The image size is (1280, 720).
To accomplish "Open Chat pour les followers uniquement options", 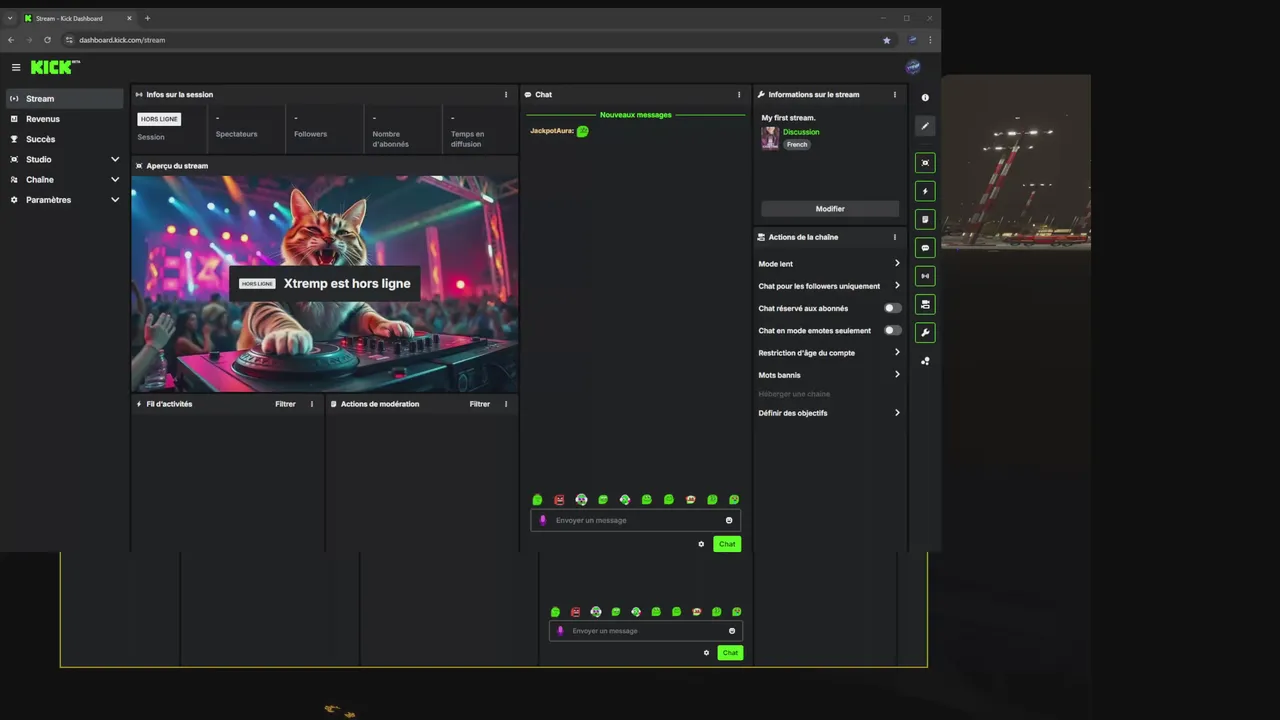I will [x=897, y=286].
